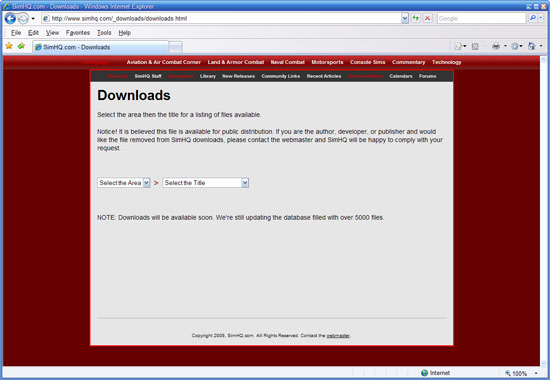Open a new blank tab button

pos(175,47)
